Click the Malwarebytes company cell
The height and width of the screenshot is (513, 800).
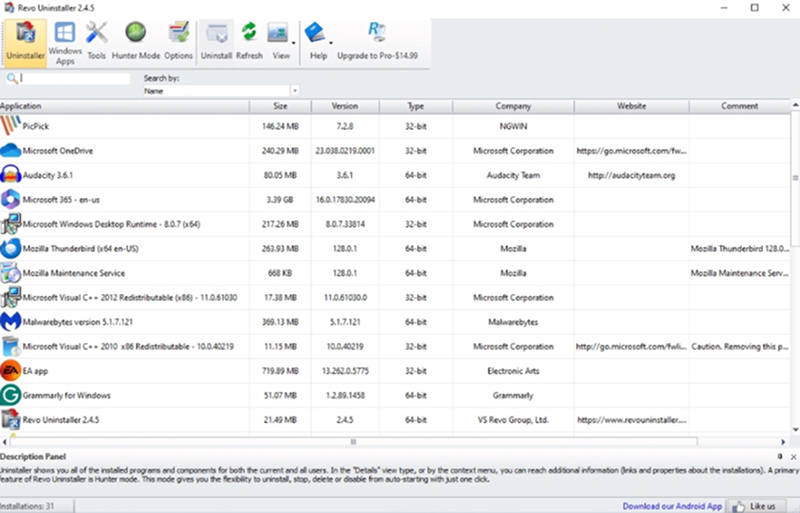pyautogui.click(x=513, y=322)
